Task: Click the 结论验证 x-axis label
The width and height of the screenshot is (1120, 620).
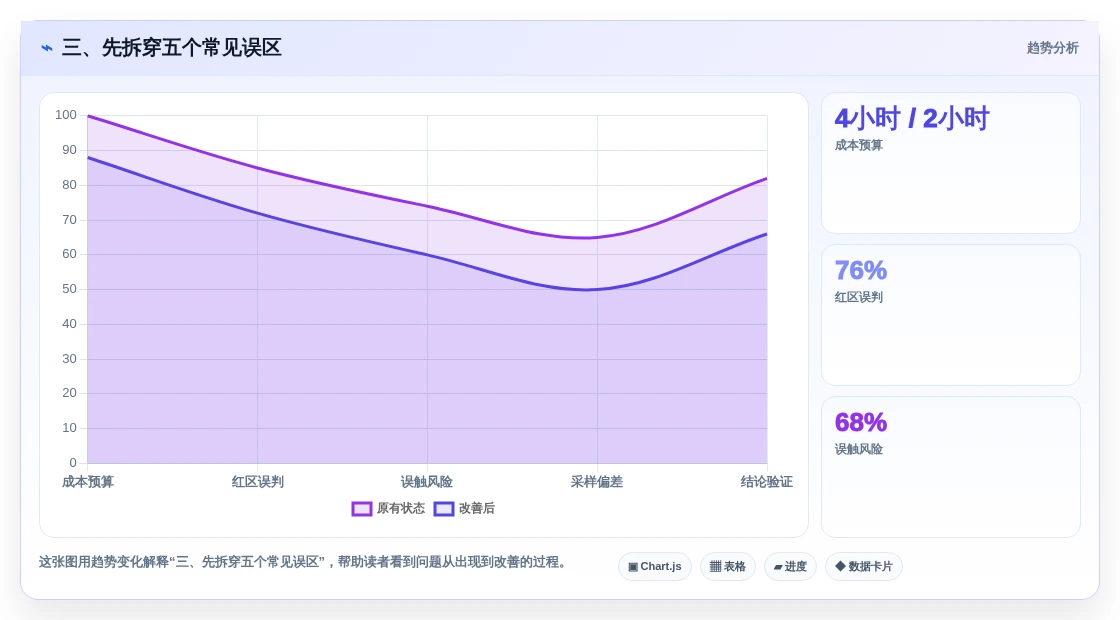Action: [x=766, y=482]
